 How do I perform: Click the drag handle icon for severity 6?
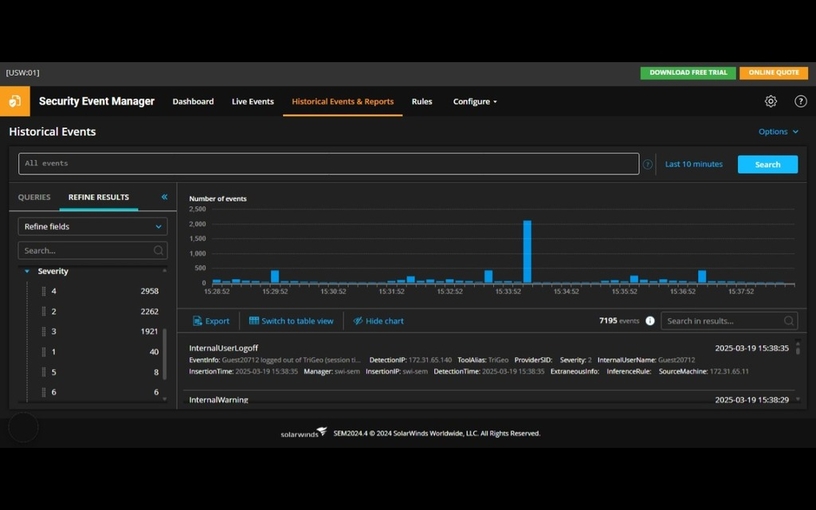tap(44, 392)
